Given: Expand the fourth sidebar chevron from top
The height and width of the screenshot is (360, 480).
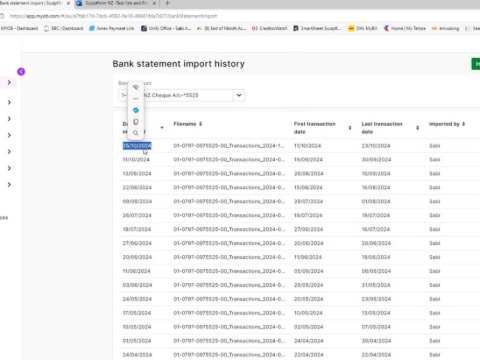Looking at the screenshot, I should pyautogui.click(x=9, y=135).
